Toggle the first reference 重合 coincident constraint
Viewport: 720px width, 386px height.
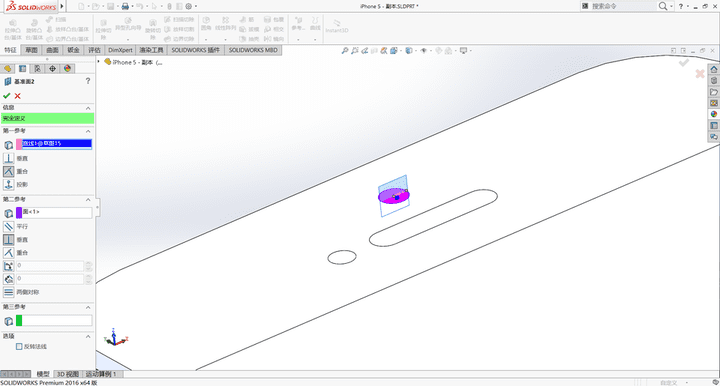[x=8, y=171]
